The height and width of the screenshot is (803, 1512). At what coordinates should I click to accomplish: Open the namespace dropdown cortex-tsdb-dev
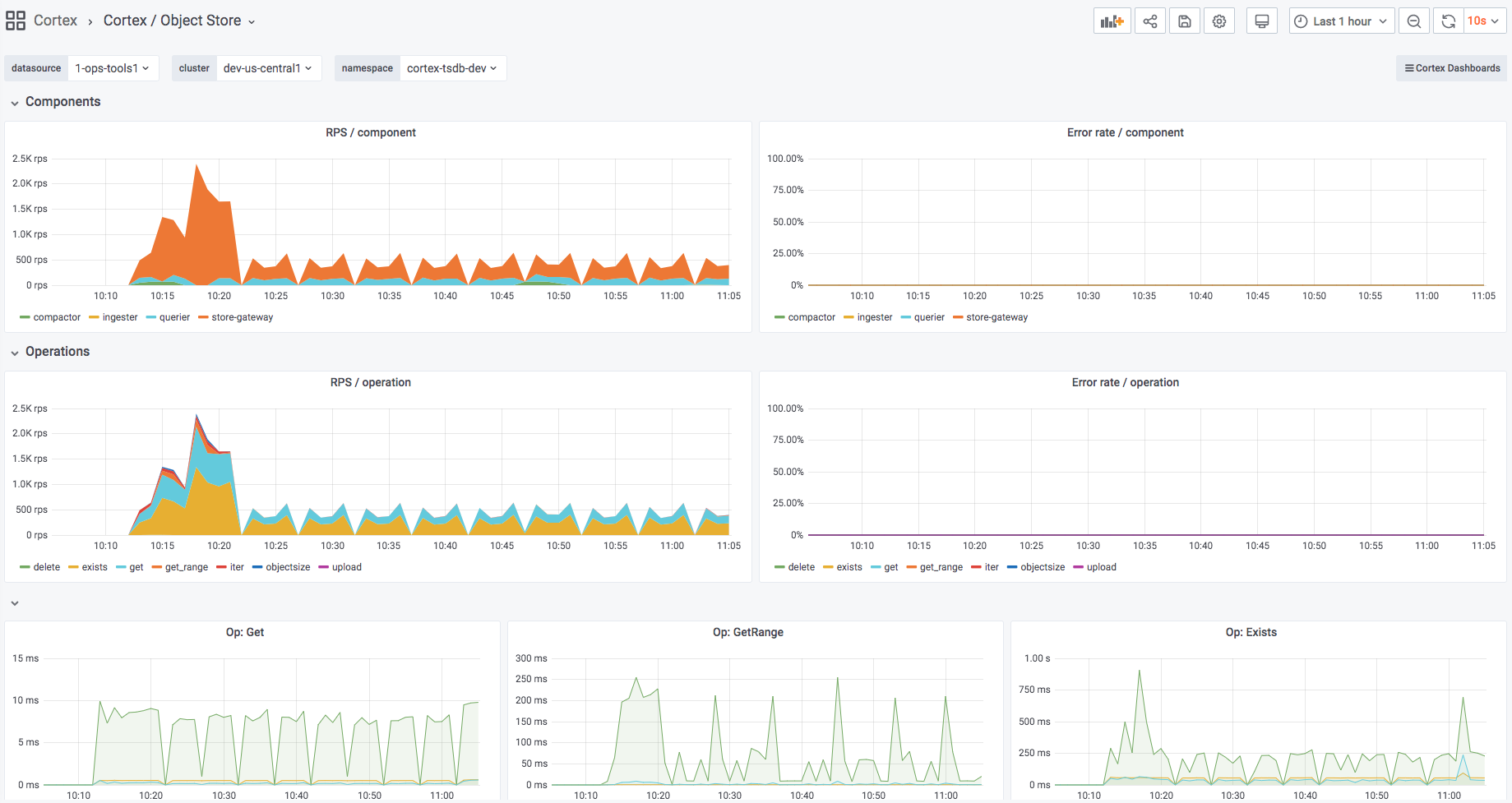[x=452, y=68]
